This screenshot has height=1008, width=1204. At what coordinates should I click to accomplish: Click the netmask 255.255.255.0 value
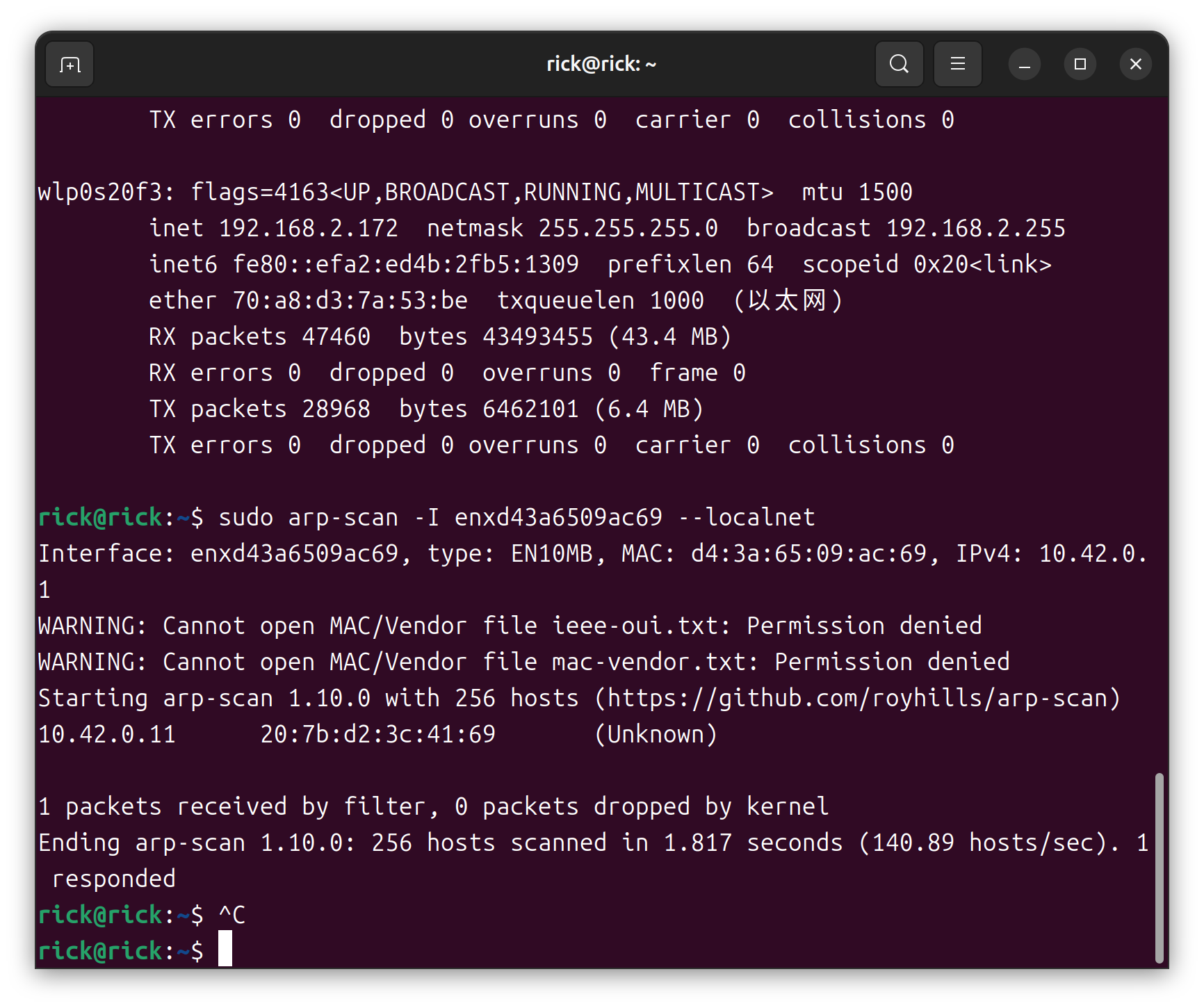point(628,228)
